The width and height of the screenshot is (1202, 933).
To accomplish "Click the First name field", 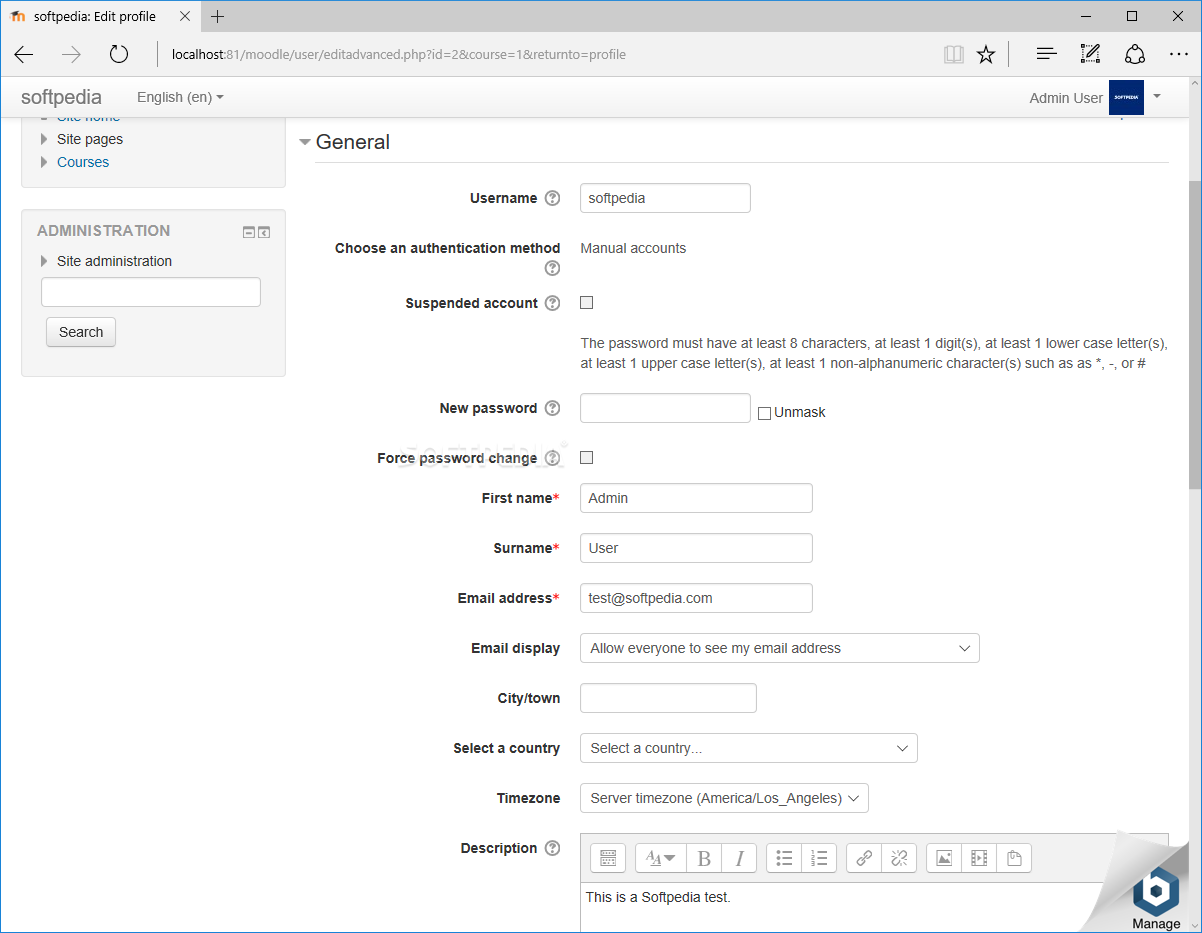I will coord(696,498).
